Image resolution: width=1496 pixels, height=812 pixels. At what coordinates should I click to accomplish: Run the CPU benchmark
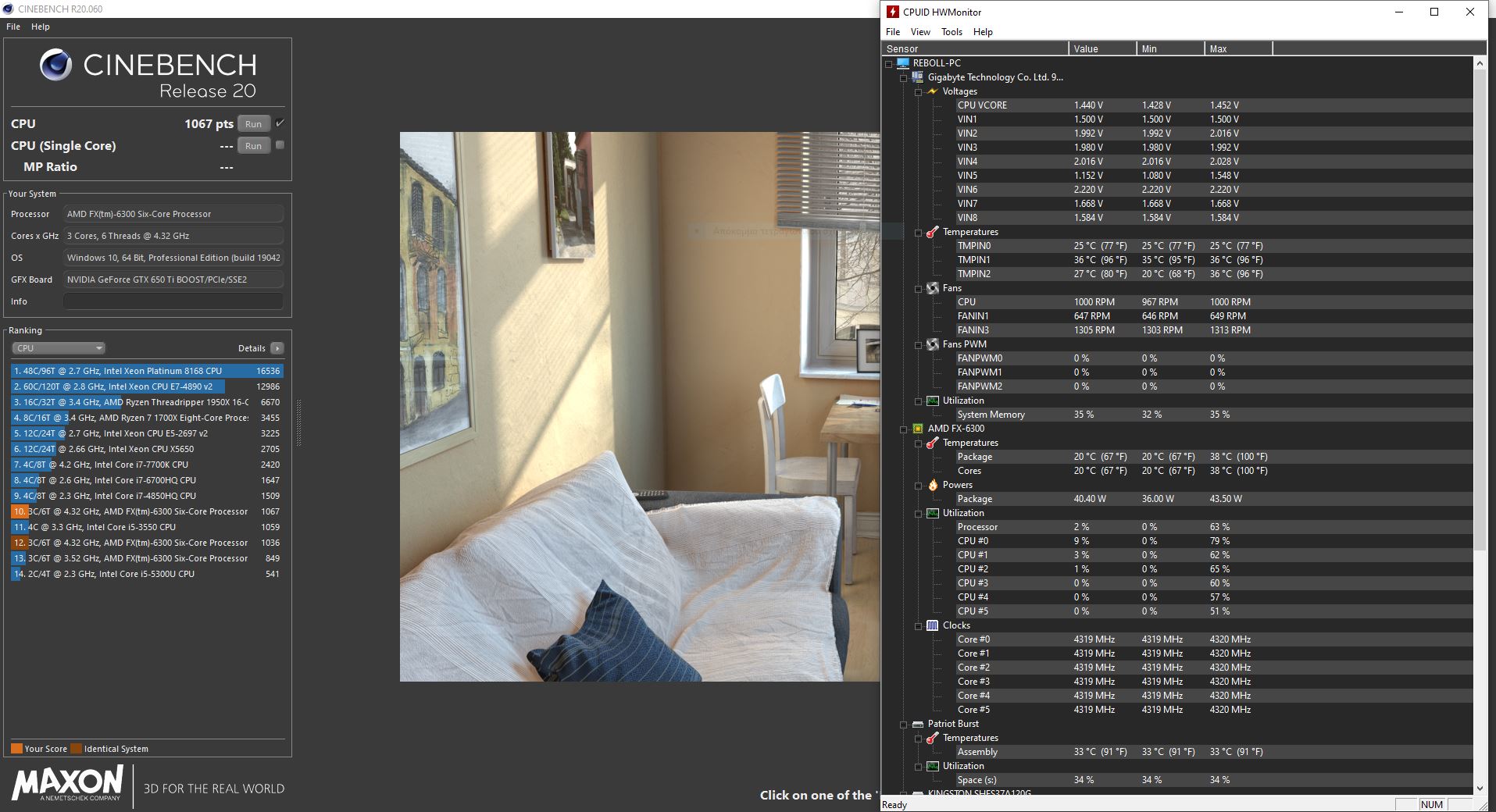tap(254, 123)
